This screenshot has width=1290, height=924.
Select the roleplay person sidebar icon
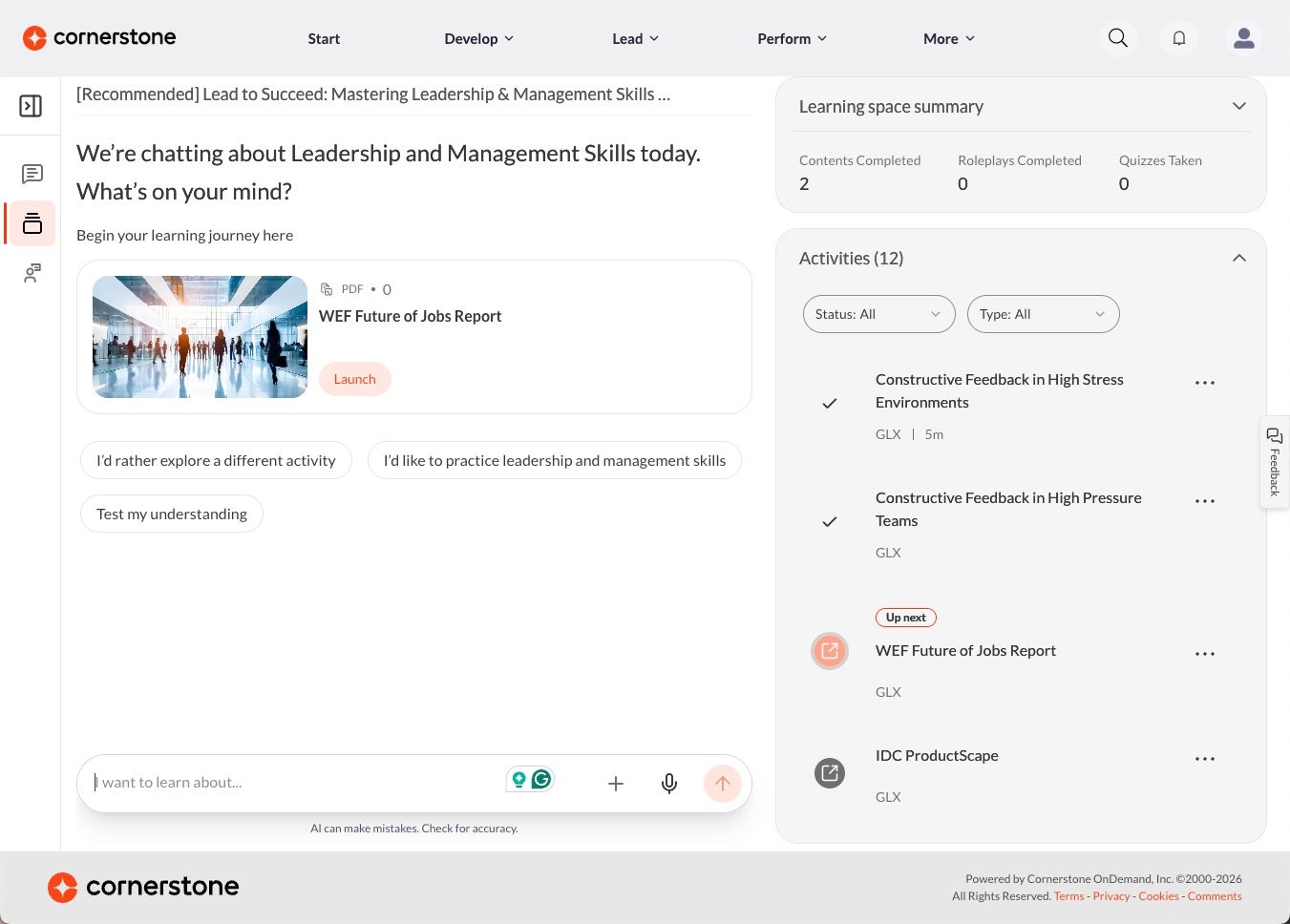click(x=32, y=273)
